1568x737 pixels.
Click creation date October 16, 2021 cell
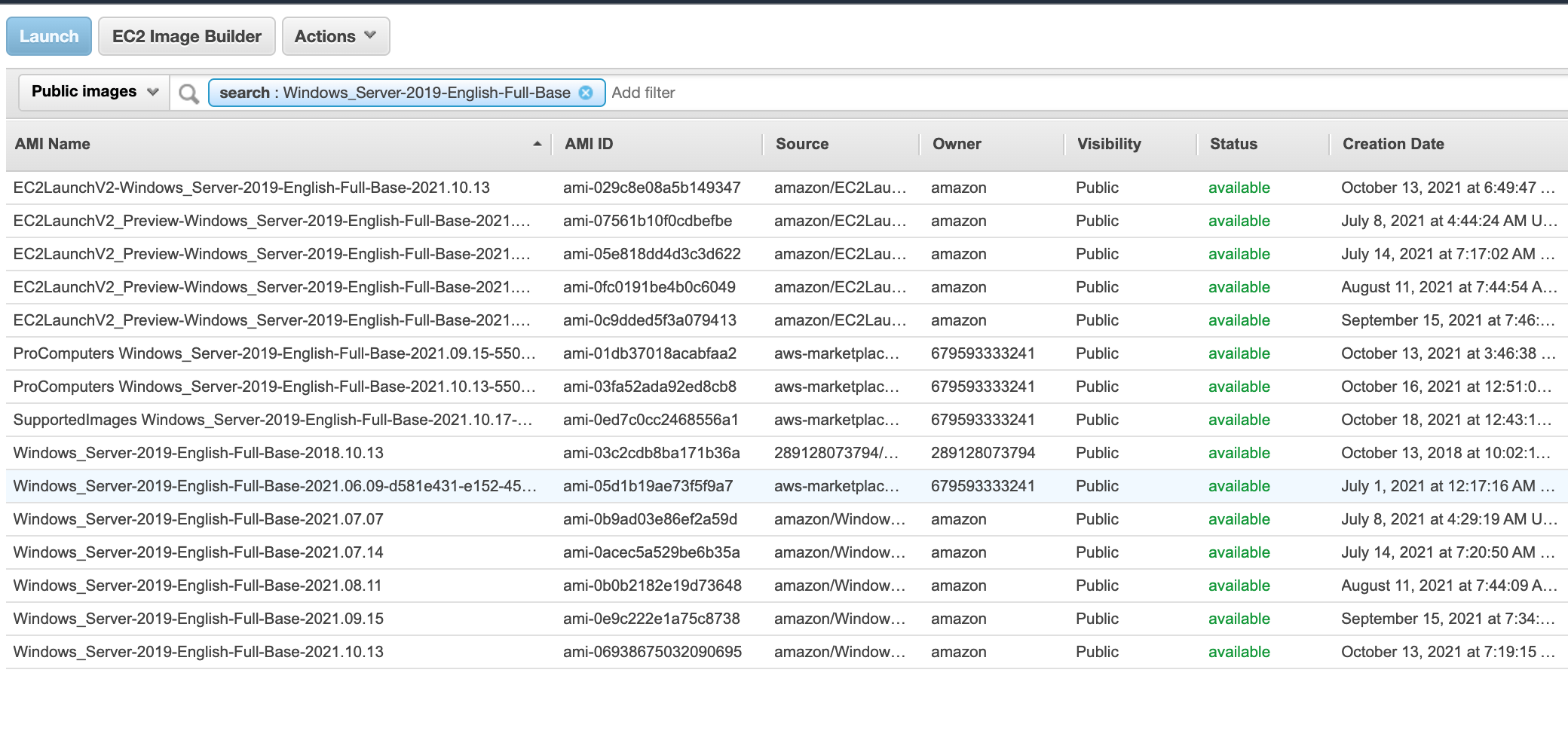tap(1447, 387)
